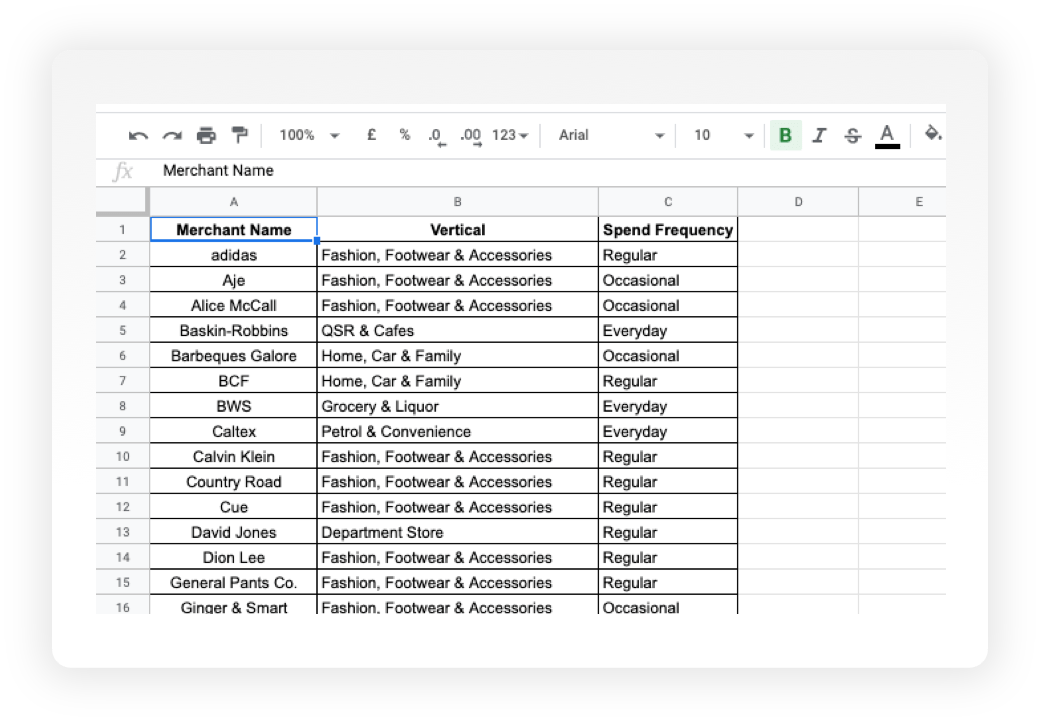Select the Grocery & Liquor cell
The height and width of the screenshot is (722, 1040).
point(458,406)
